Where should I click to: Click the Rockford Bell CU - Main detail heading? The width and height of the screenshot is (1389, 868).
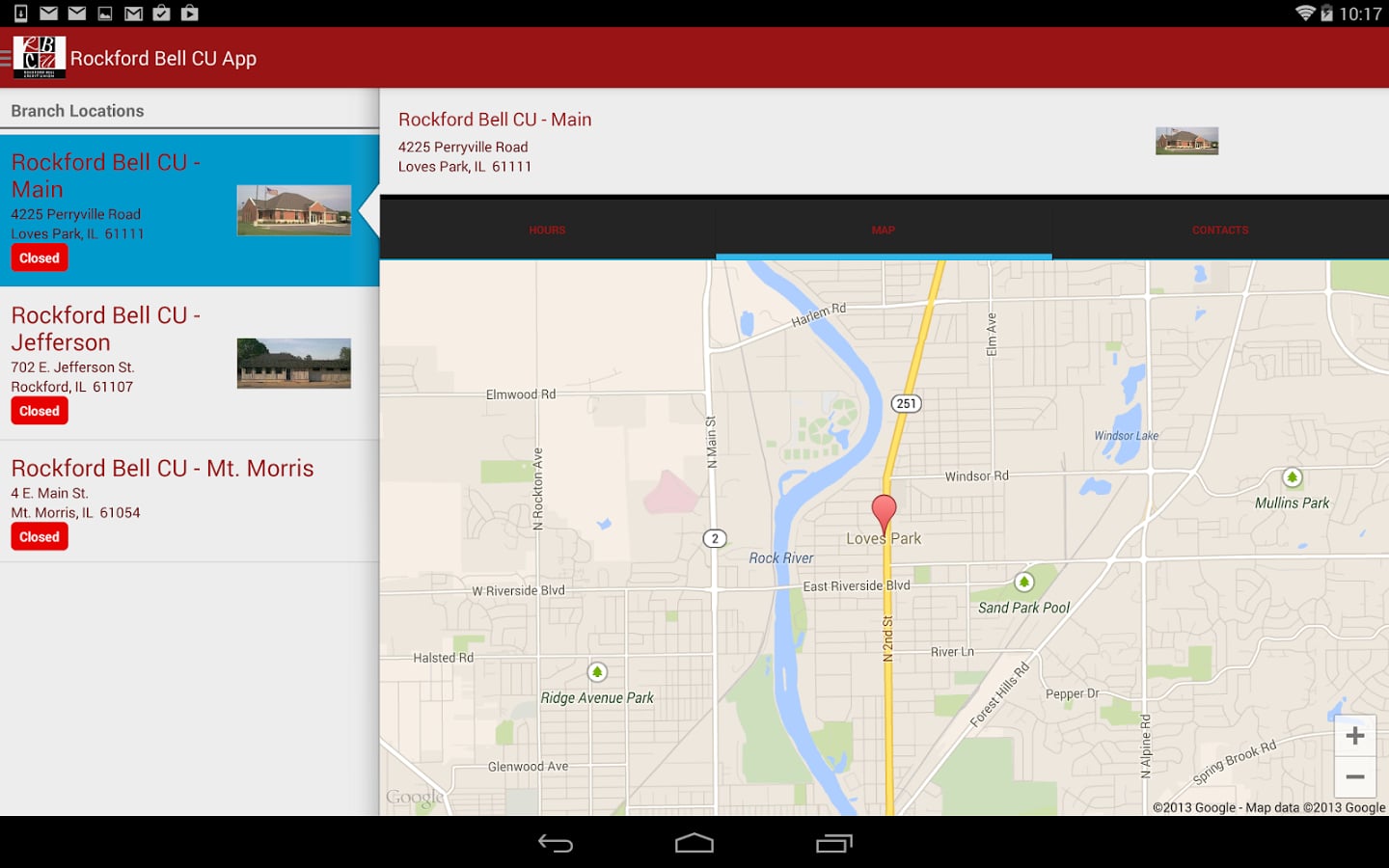495,120
